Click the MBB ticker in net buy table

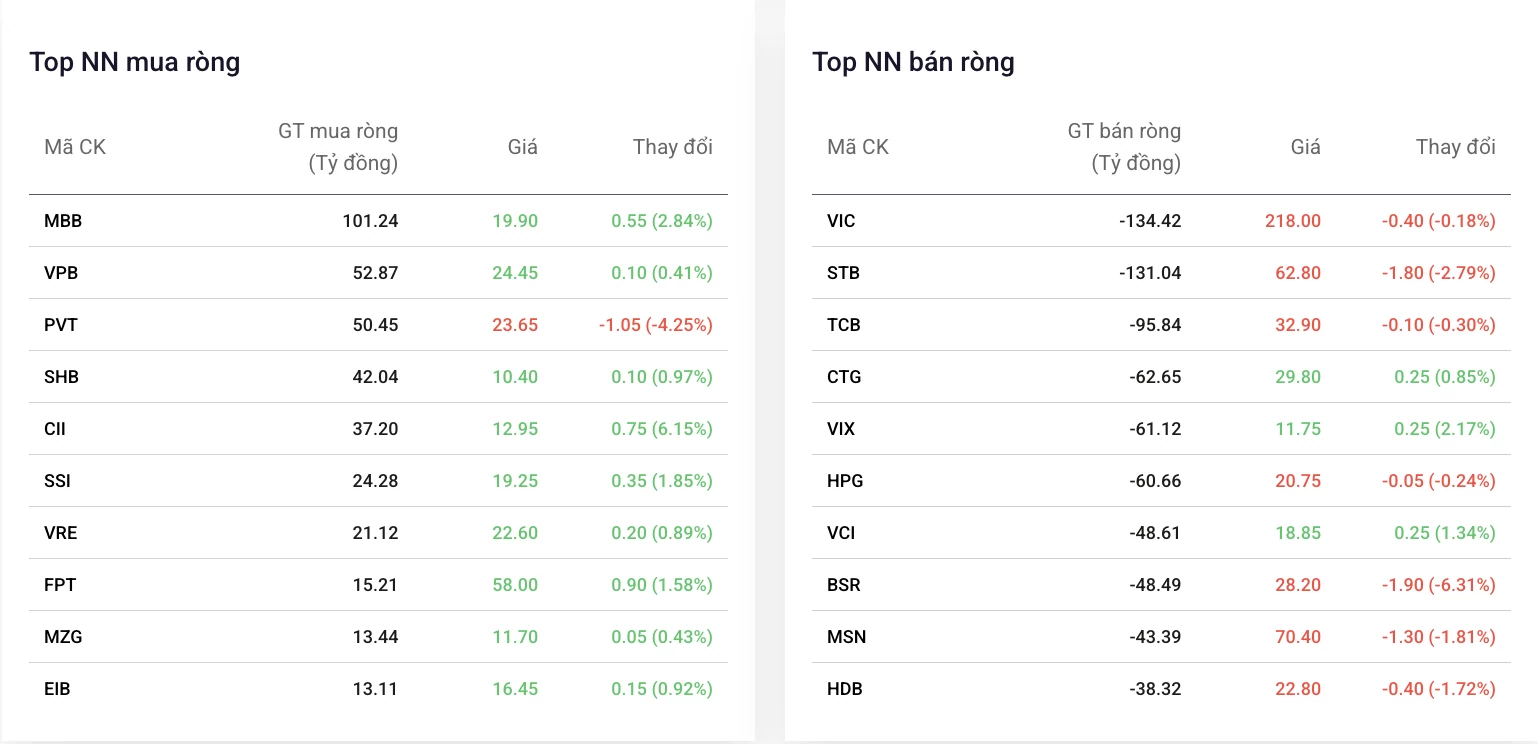tap(63, 221)
